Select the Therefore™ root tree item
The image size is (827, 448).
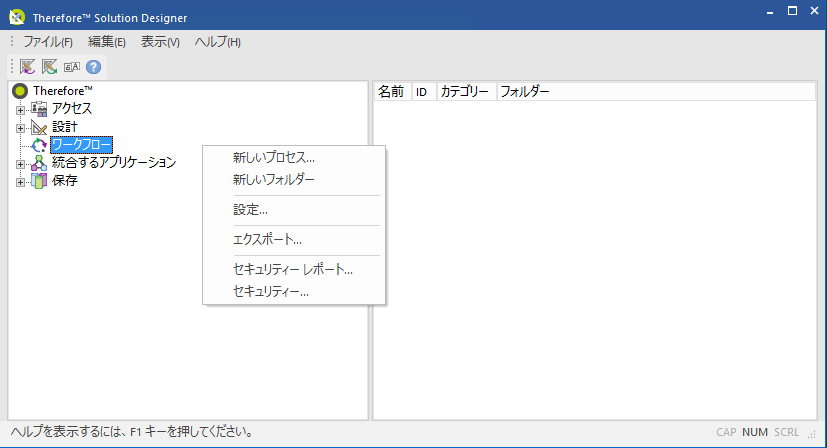63,91
